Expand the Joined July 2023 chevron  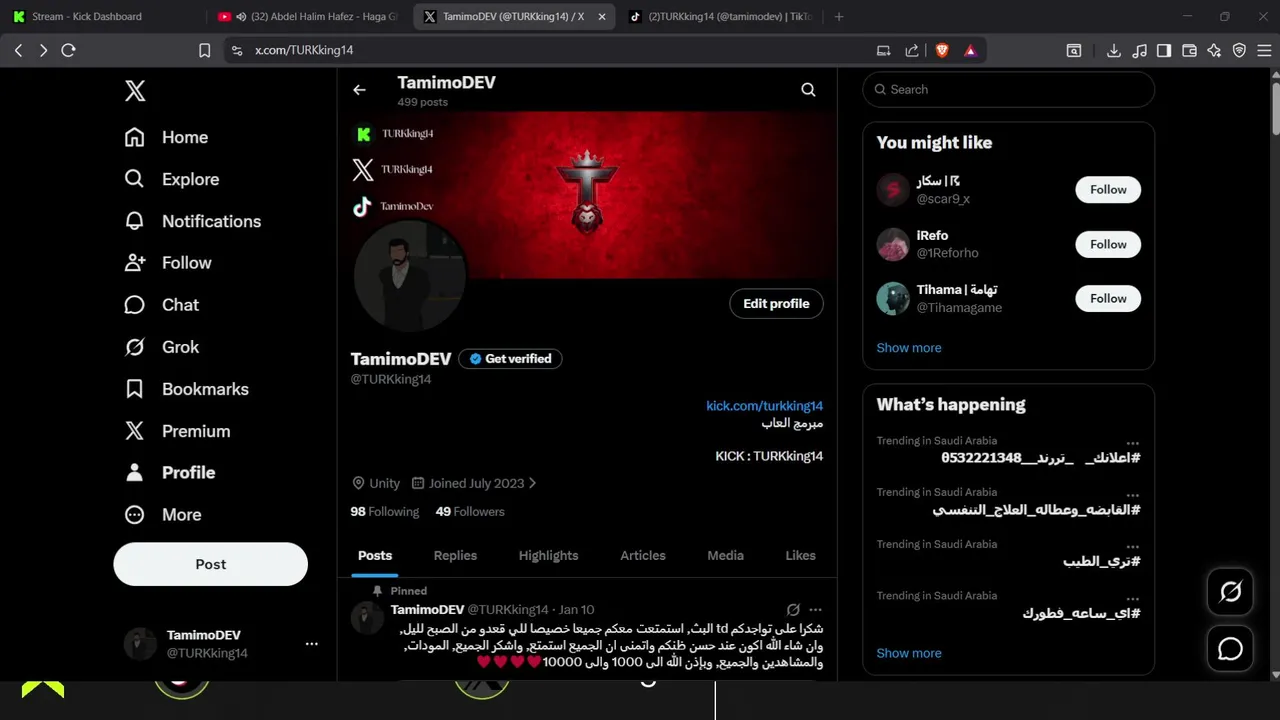[532, 483]
